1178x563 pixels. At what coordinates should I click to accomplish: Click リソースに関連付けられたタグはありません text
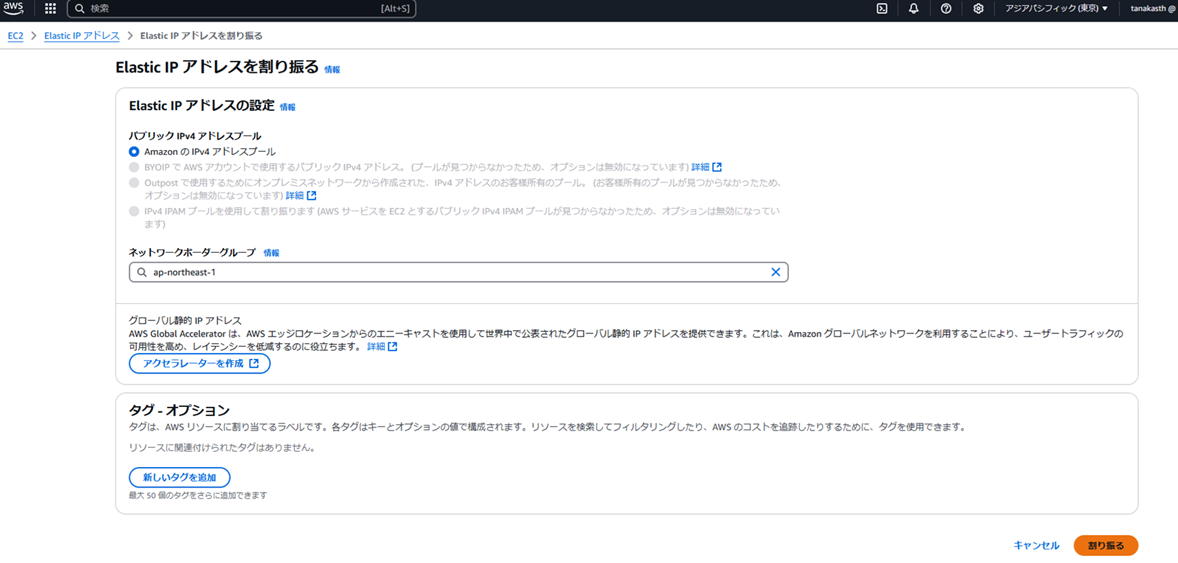click(x=222, y=448)
